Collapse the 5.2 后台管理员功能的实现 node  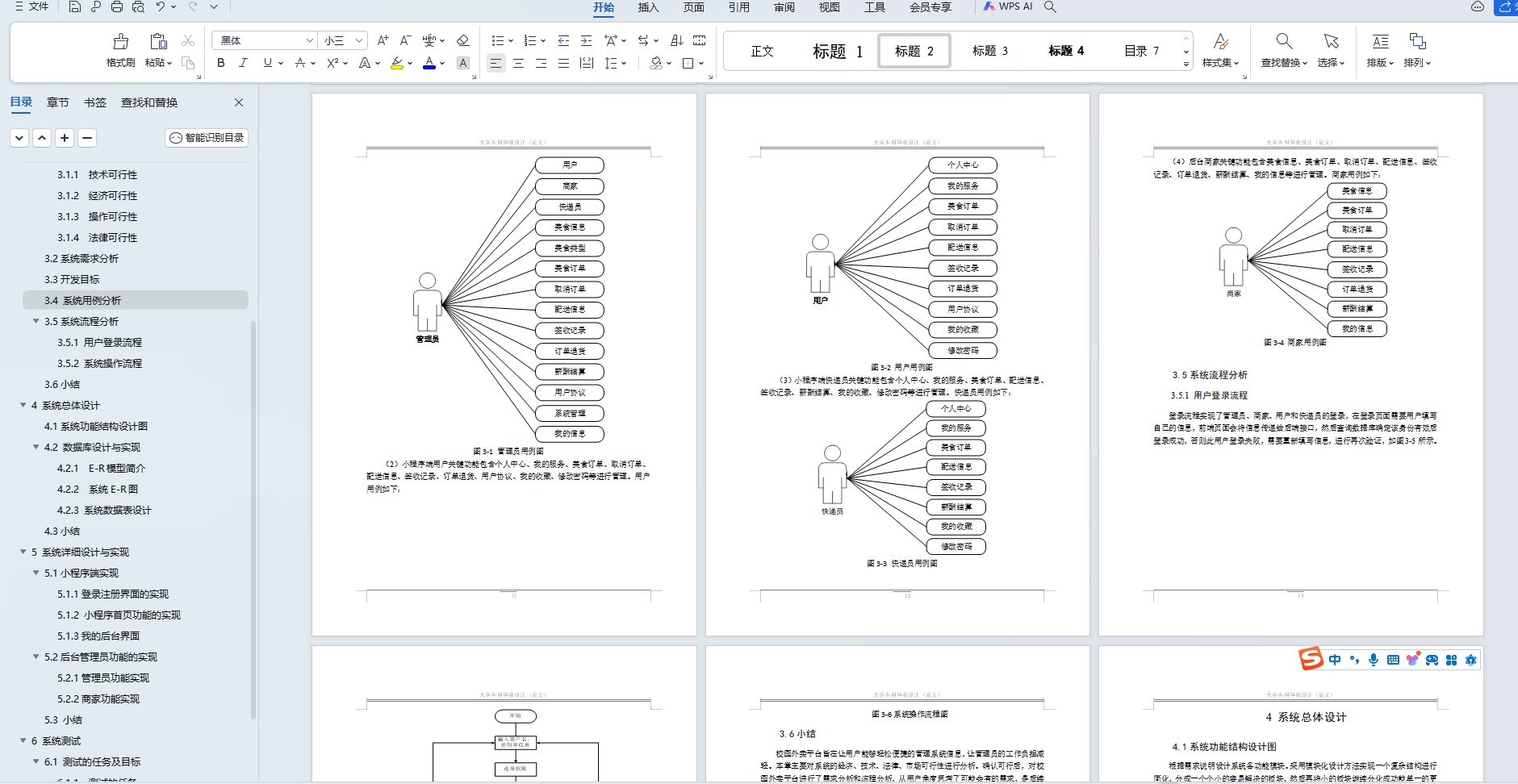(x=36, y=657)
